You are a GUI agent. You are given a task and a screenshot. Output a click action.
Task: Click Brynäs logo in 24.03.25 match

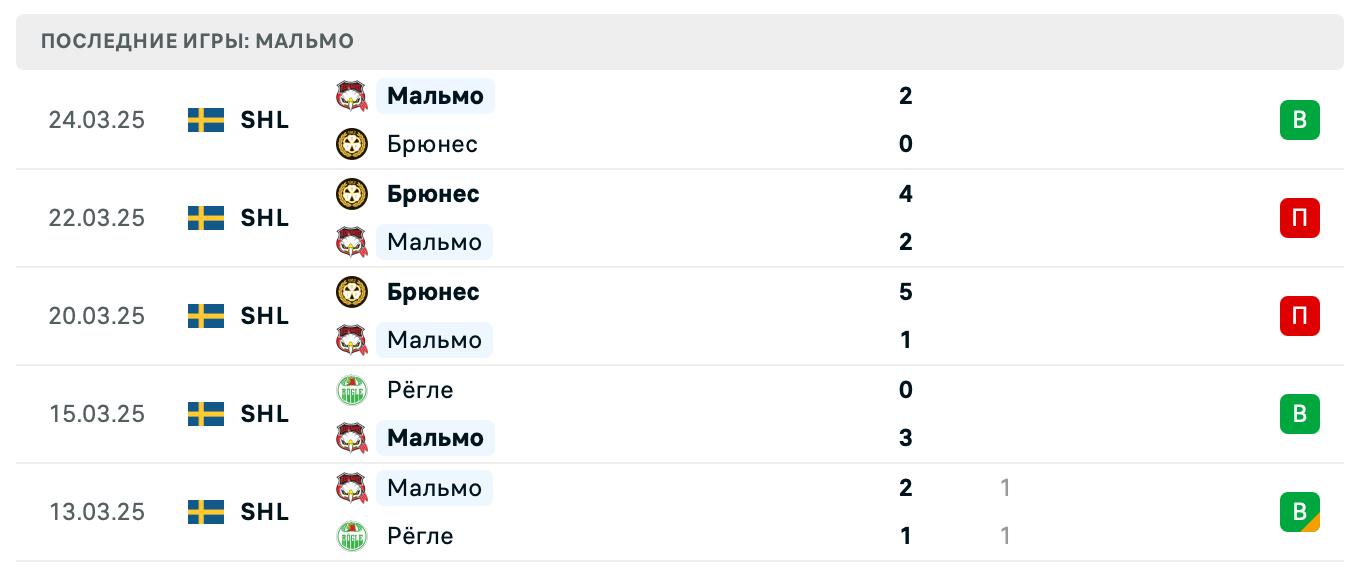(x=352, y=144)
